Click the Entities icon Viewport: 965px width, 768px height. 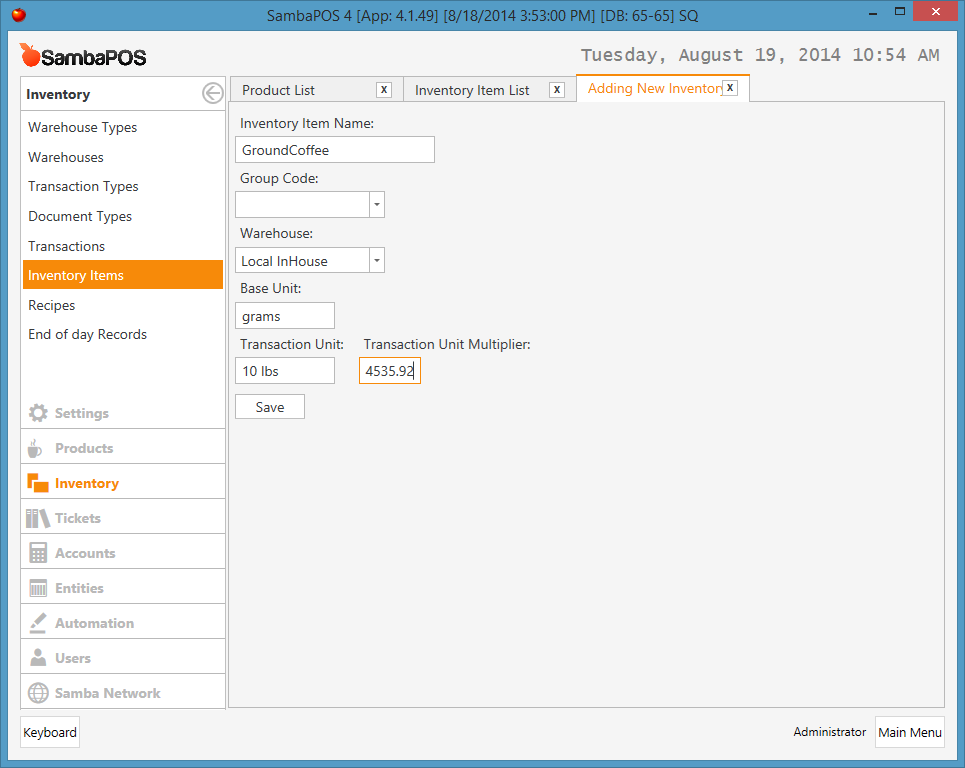click(38, 588)
